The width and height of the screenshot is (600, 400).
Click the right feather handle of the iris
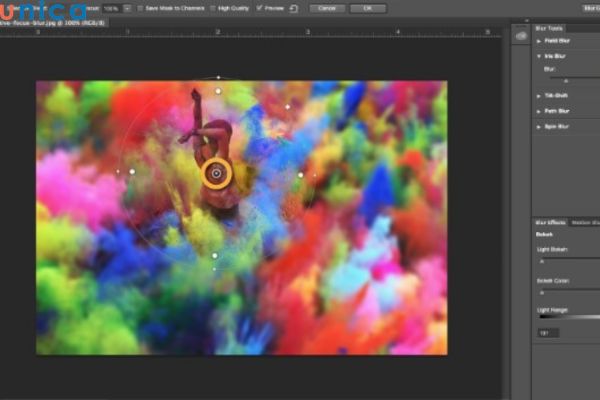coord(300,175)
